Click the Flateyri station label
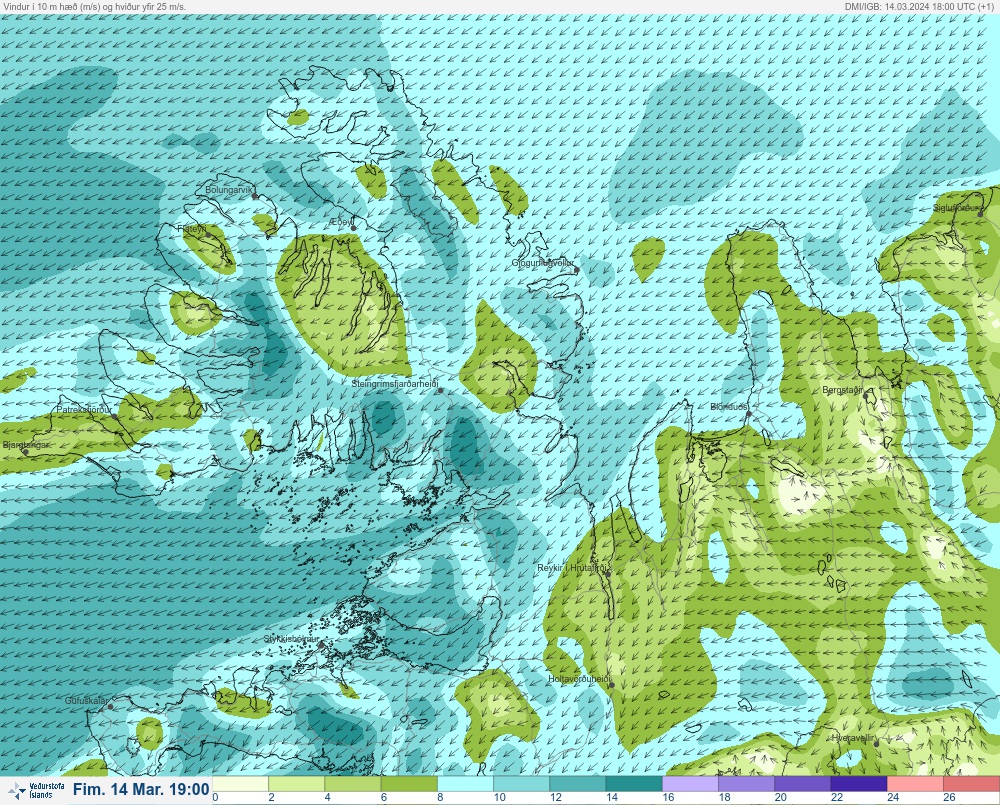 192,228
